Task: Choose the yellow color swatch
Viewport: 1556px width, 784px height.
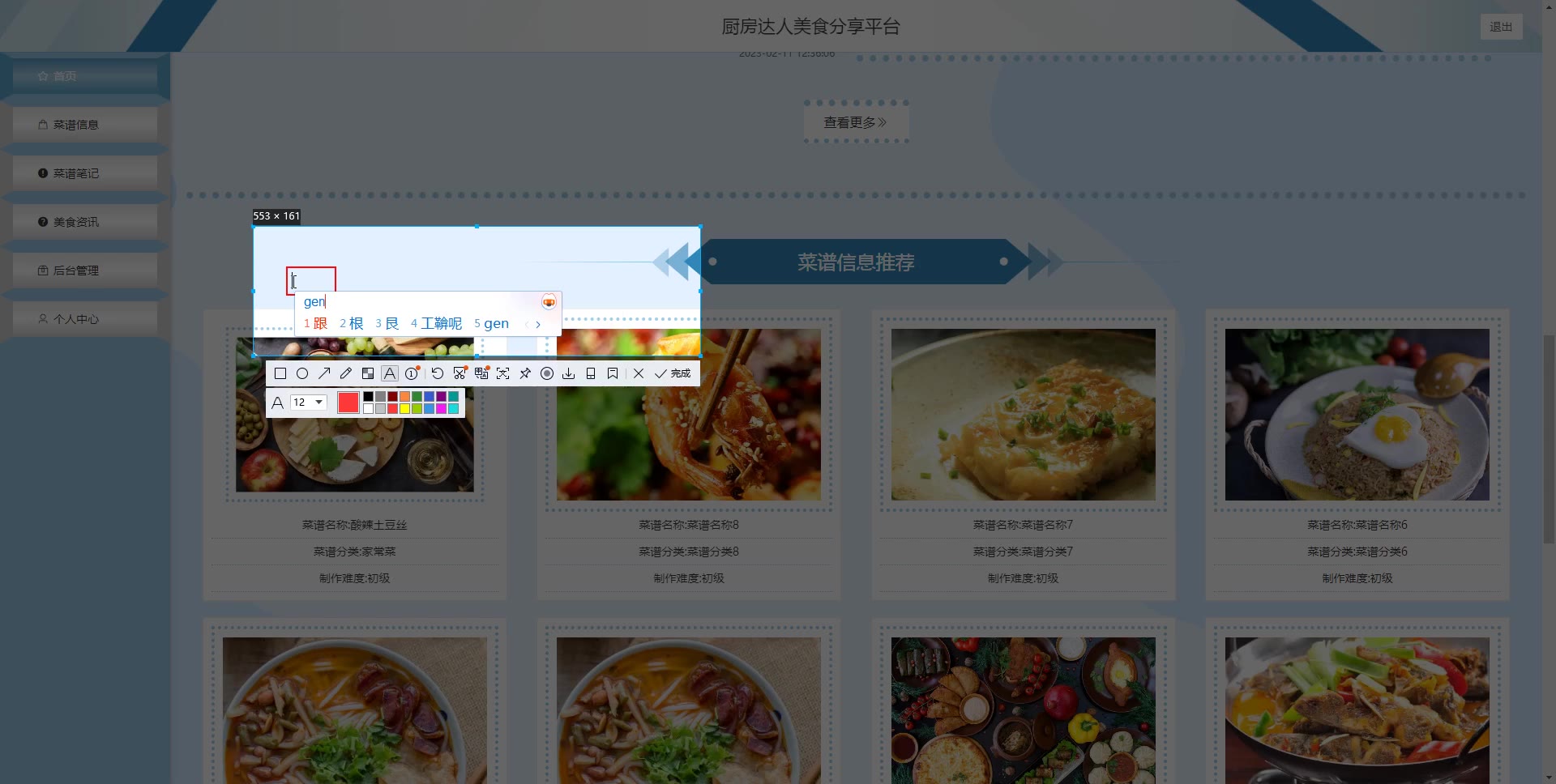Action: (404, 408)
